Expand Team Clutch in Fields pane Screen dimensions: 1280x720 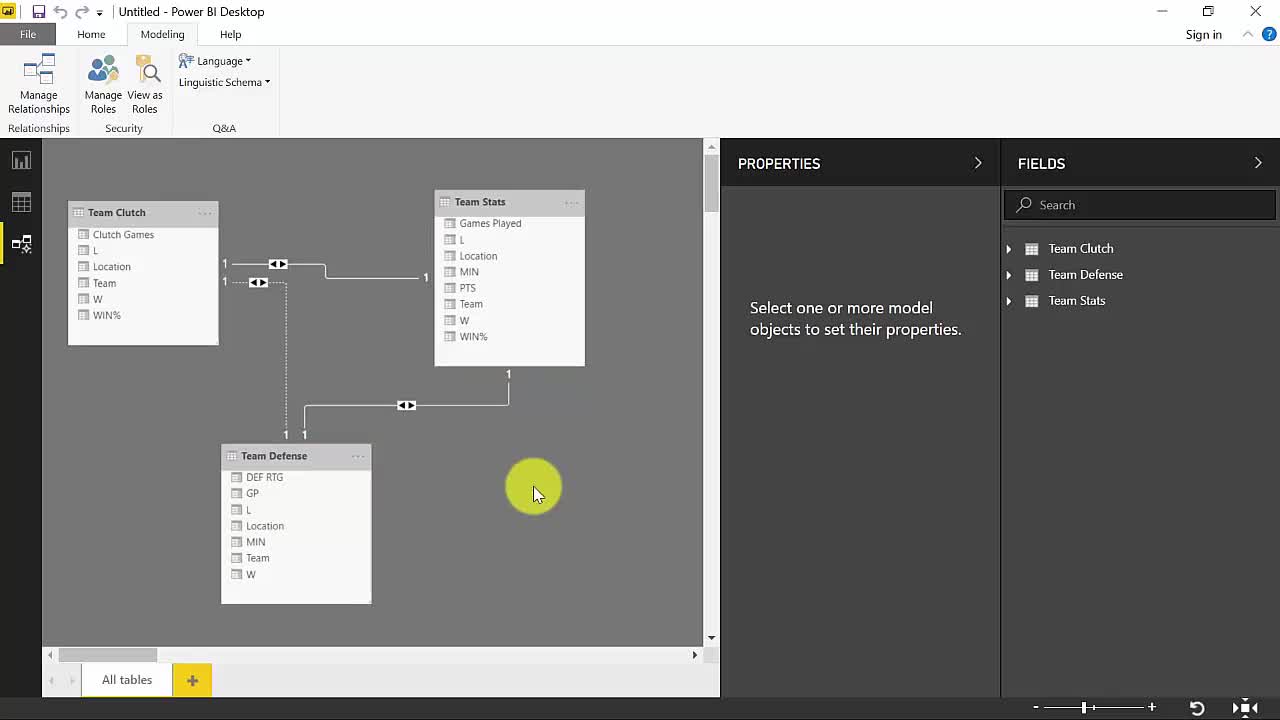[1008, 249]
